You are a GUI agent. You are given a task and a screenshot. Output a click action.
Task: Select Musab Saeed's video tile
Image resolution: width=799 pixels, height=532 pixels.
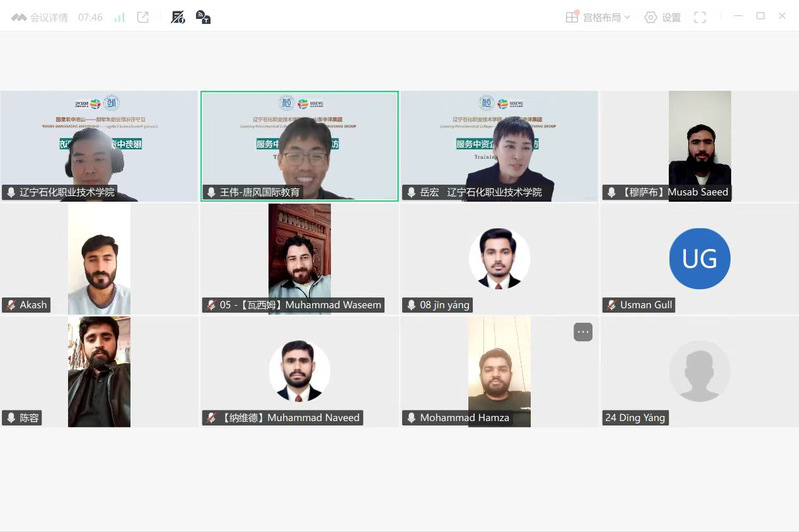click(x=699, y=140)
